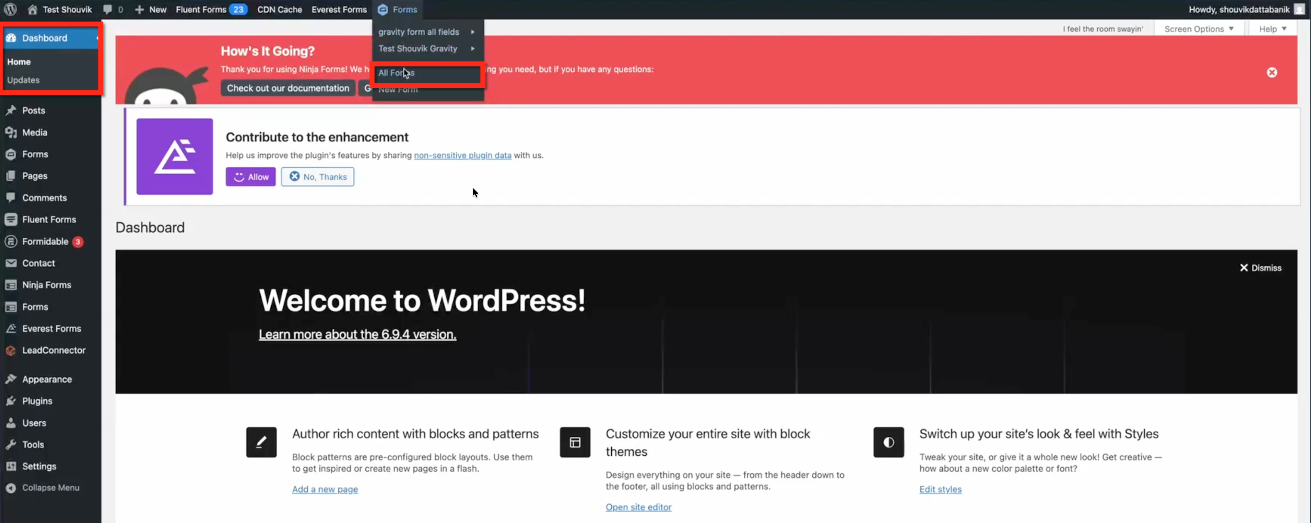Select New Form in the dropdown menu
The image size is (1311, 523).
[428, 90]
